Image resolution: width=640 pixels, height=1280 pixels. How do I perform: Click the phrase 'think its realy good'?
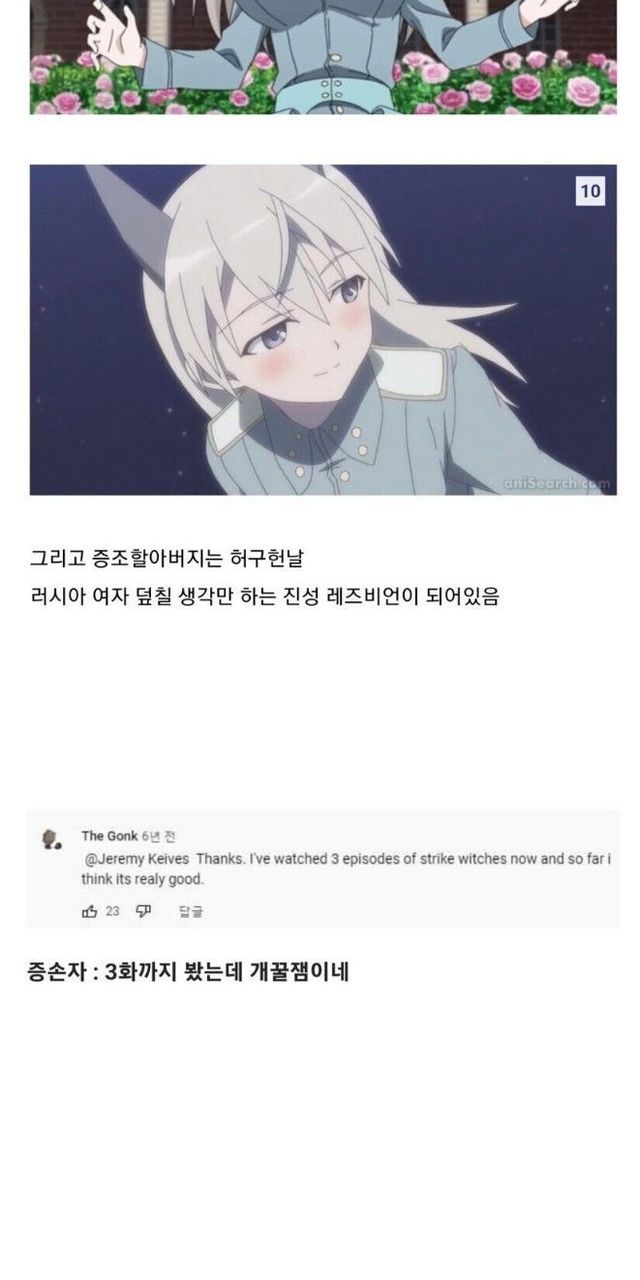tap(142, 879)
